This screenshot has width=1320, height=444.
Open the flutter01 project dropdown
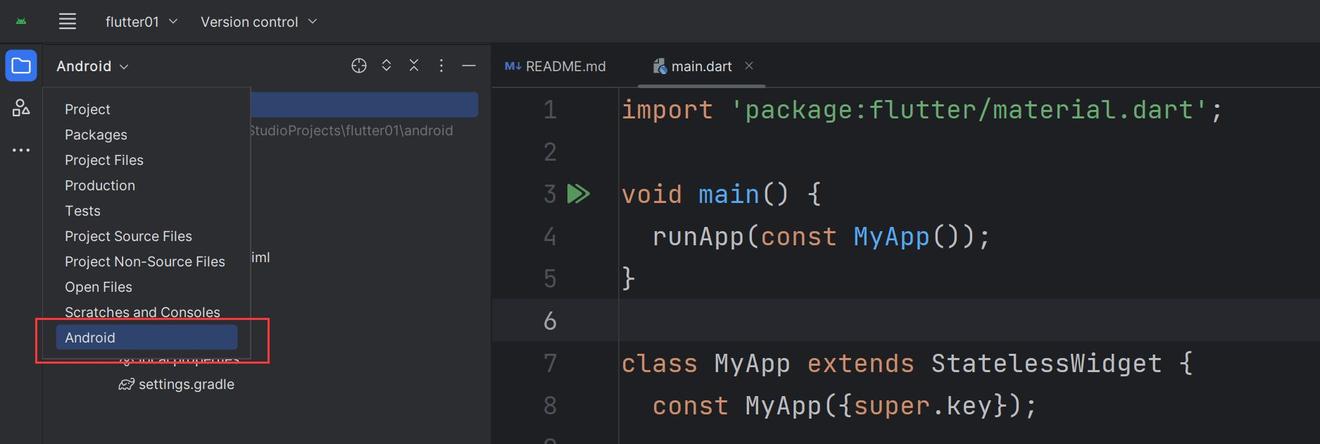(141, 21)
